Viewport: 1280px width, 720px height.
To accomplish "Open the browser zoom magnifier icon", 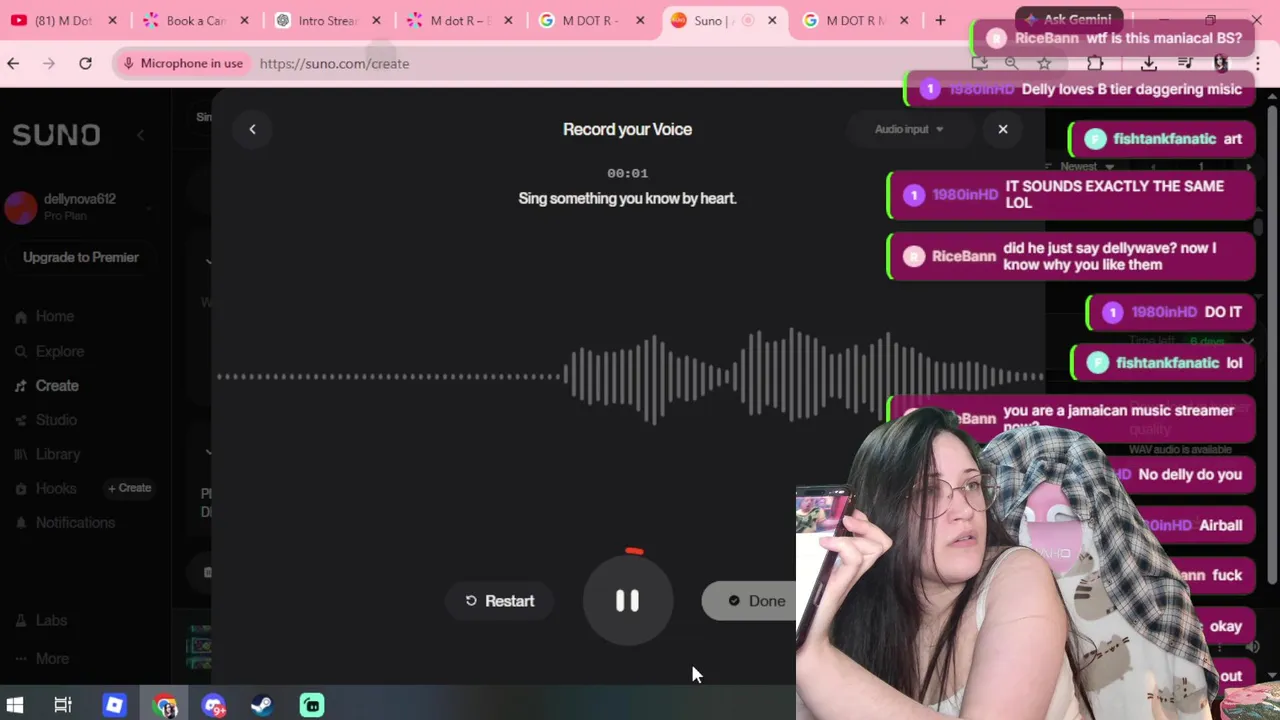I will point(1011,63).
